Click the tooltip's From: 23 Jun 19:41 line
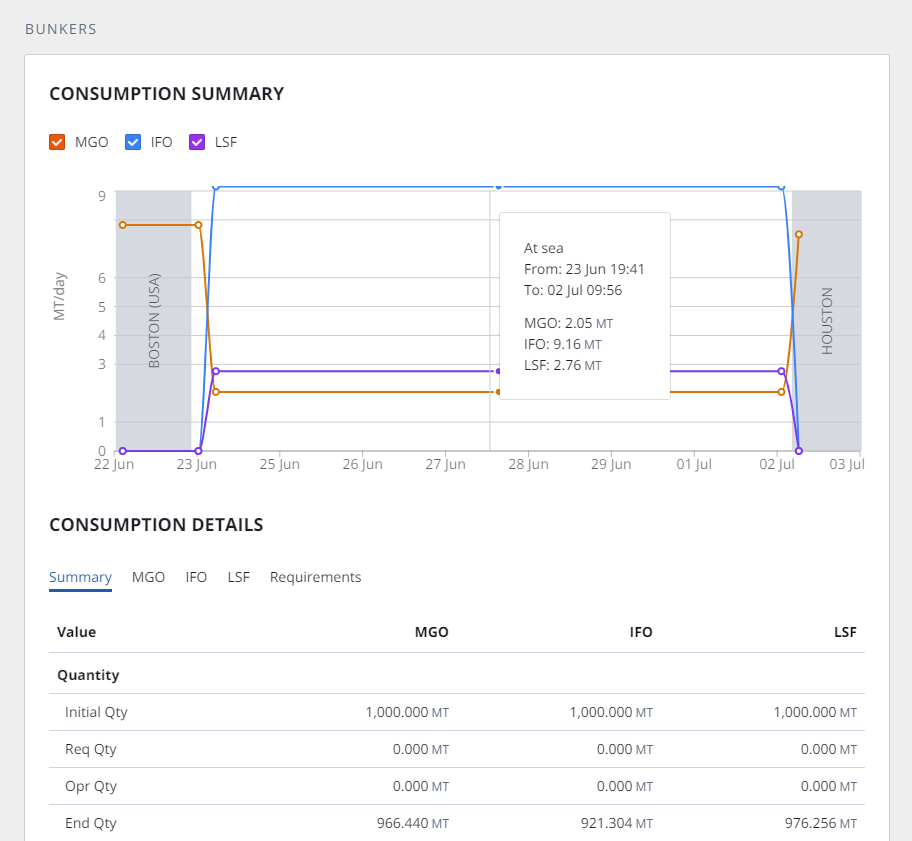This screenshot has width=912, height=841. [x=584, y=269]
